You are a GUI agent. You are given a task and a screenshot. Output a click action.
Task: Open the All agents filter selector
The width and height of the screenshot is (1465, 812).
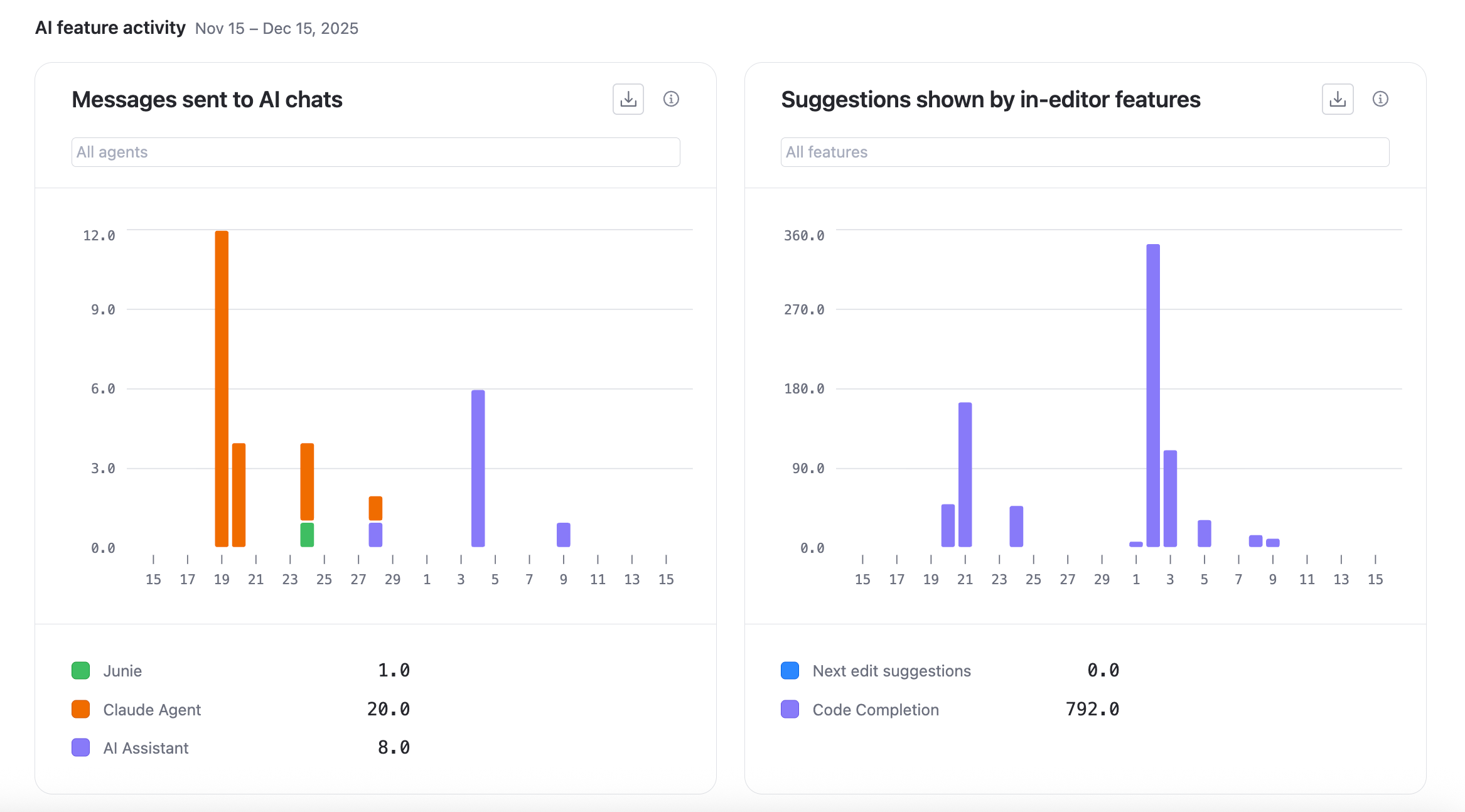pyautogui.click(x=375, y=151)
